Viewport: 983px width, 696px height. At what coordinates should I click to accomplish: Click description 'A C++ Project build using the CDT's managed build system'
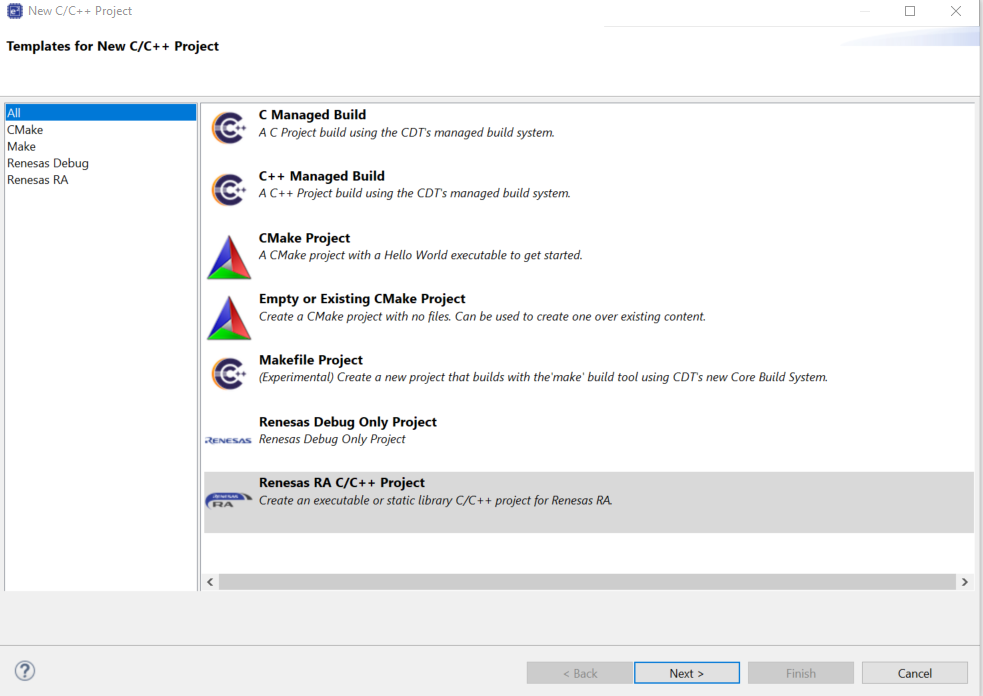(414, 193)
